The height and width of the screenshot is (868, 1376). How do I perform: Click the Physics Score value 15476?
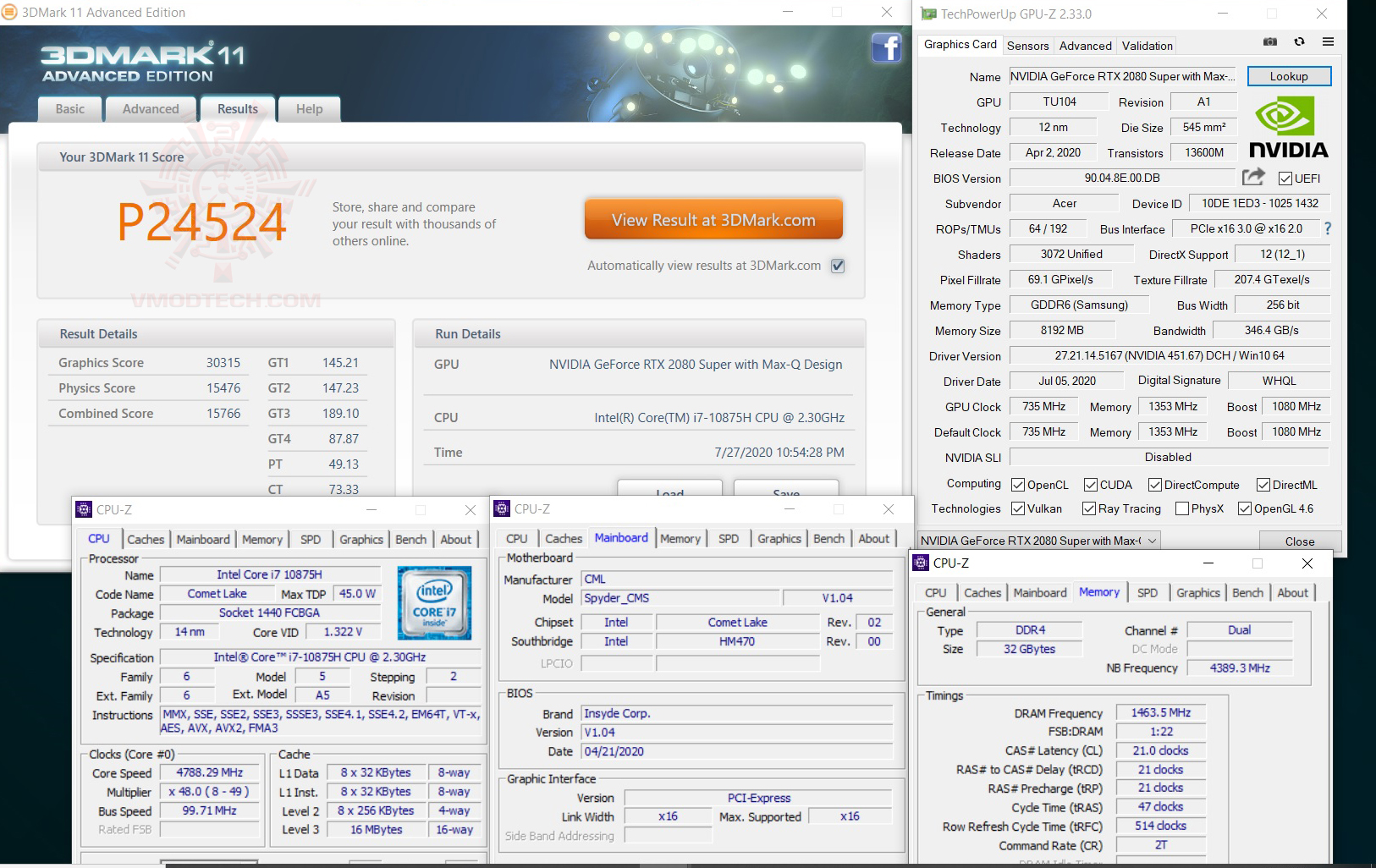pyautogui.click(x=223, y=388)
